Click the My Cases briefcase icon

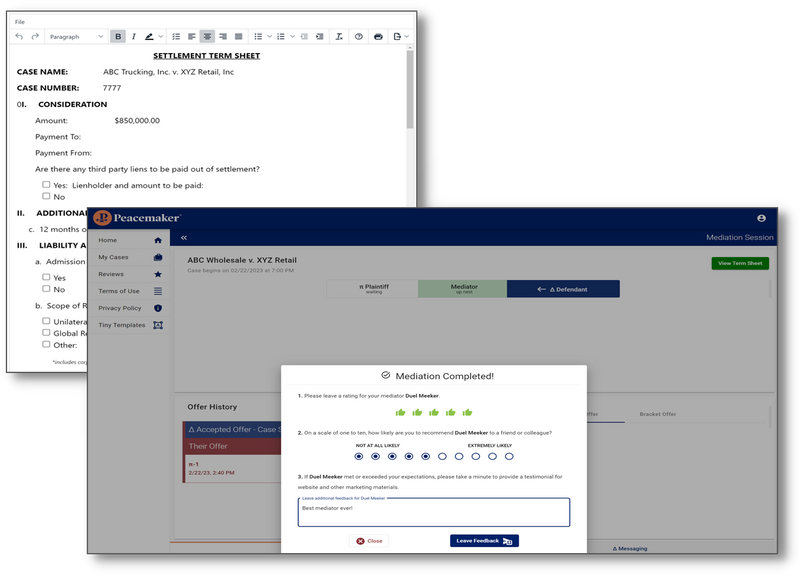point(158,257)
